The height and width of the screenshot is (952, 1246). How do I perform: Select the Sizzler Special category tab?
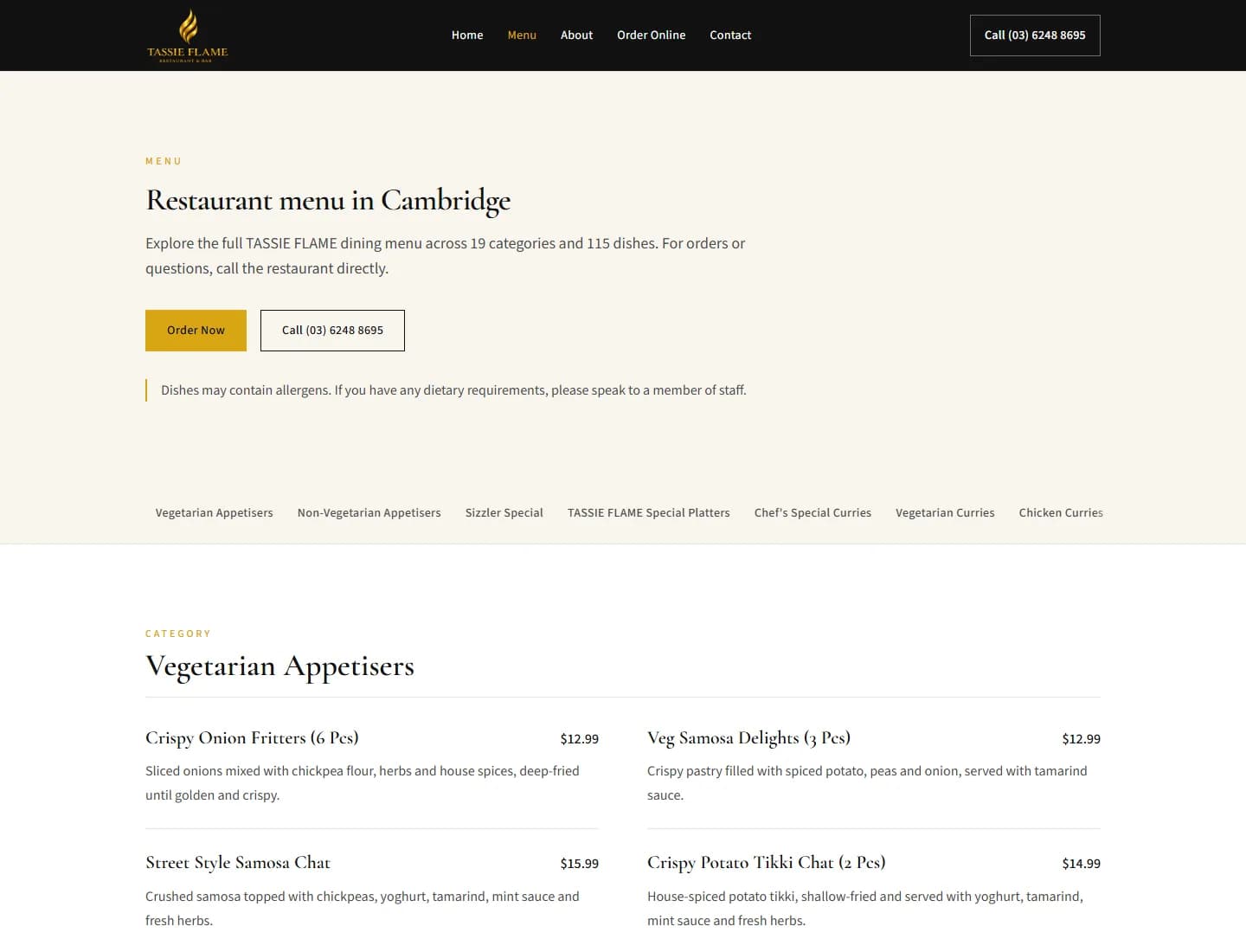click(504, 513)
